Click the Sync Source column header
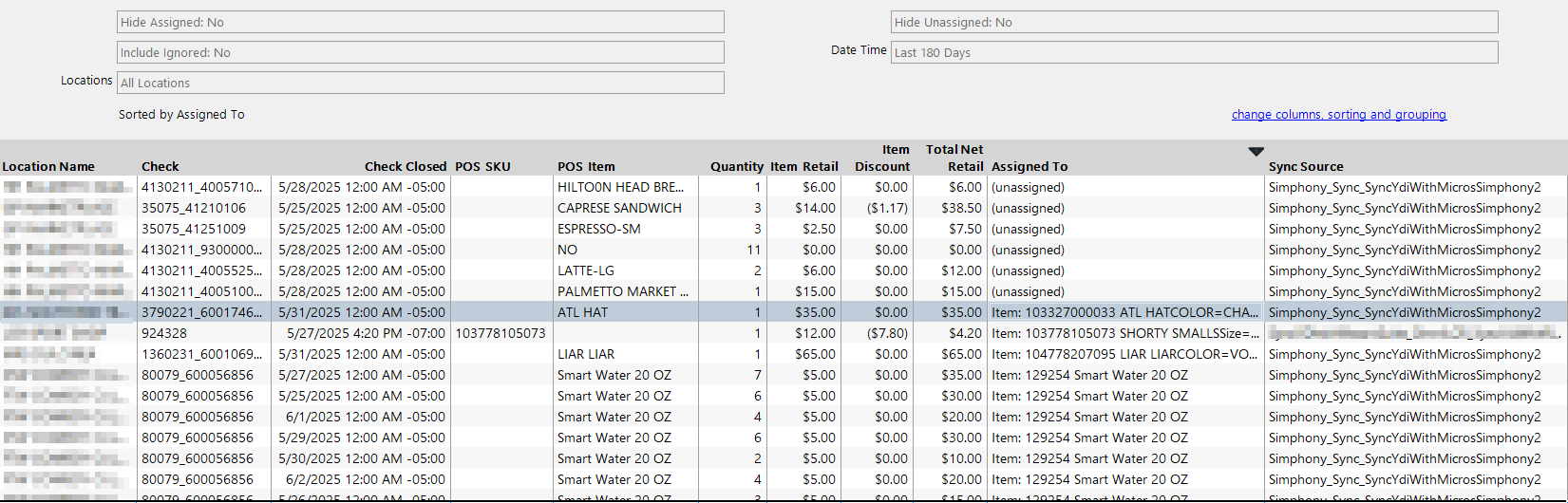The height and width of the screenshot is (503, 1568). pos(1306,167)
